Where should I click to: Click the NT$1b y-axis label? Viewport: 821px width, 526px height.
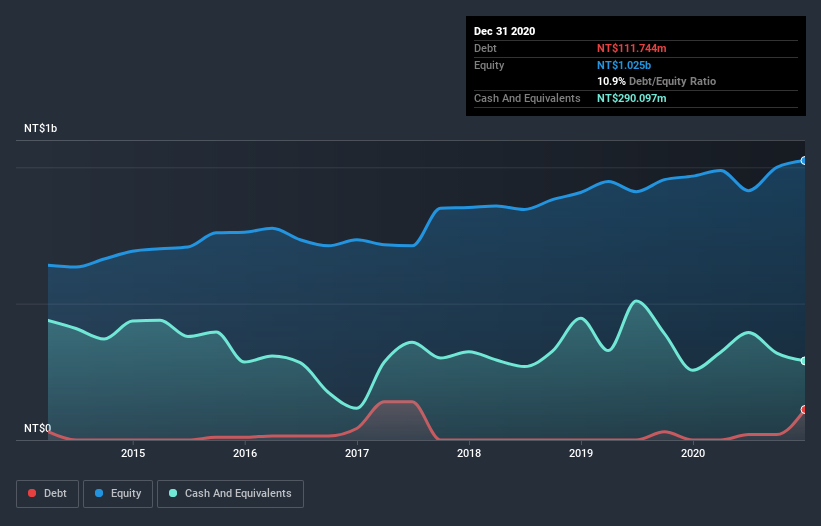[x=40, y=128]
